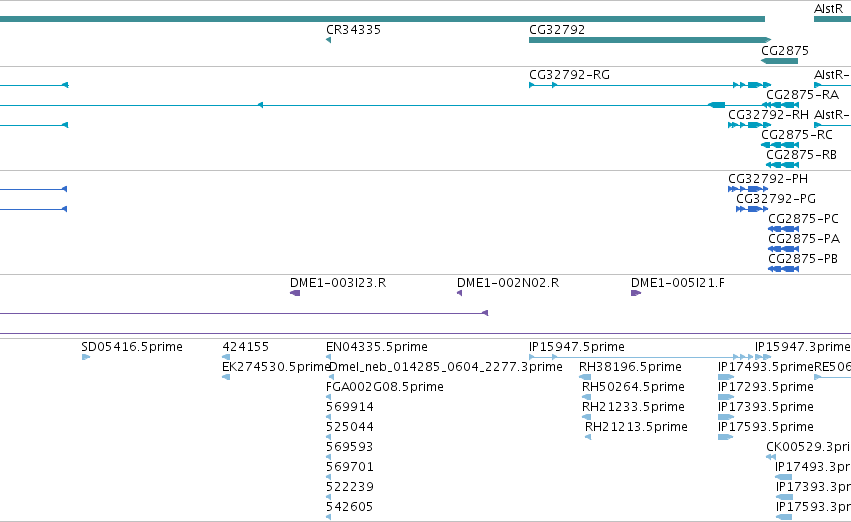Click the DME1-003I23.R feature
Viewport: 851px width, 522px height.
click(x=338, y=283)
